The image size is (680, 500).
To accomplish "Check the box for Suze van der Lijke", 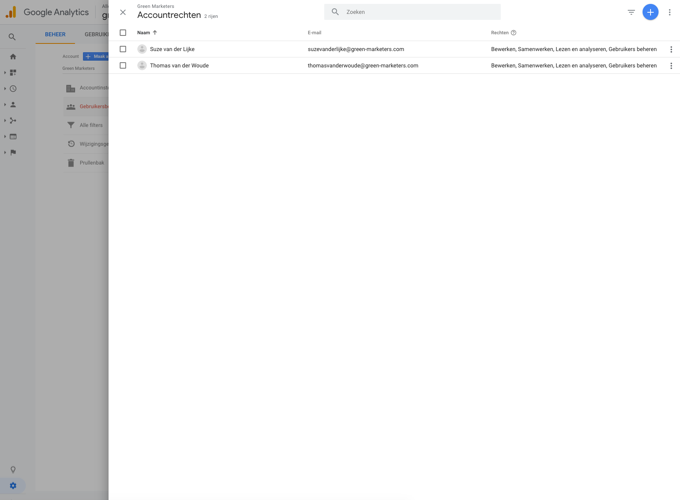I will [123, 49].
